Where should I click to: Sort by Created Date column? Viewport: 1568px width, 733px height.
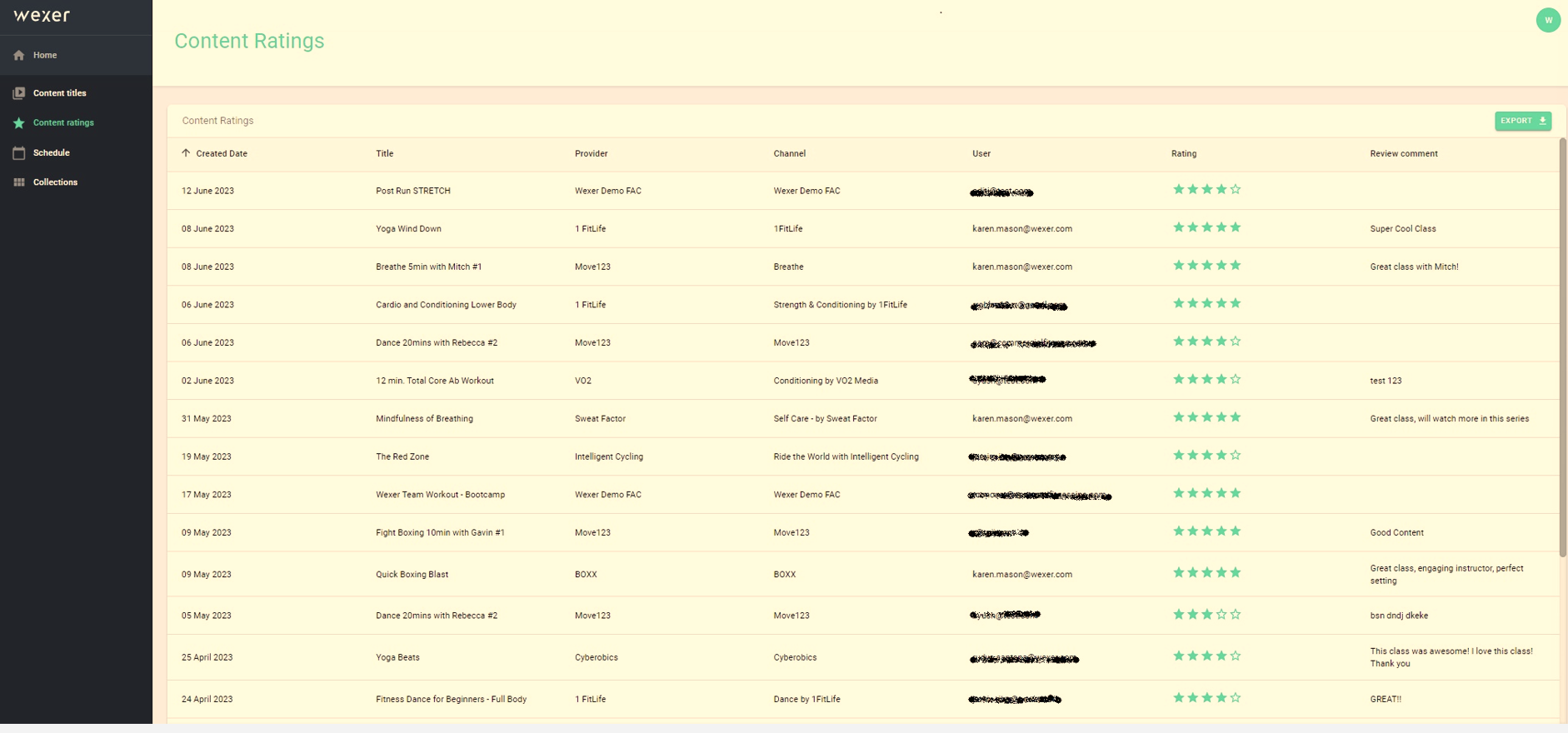pos(222,154)
